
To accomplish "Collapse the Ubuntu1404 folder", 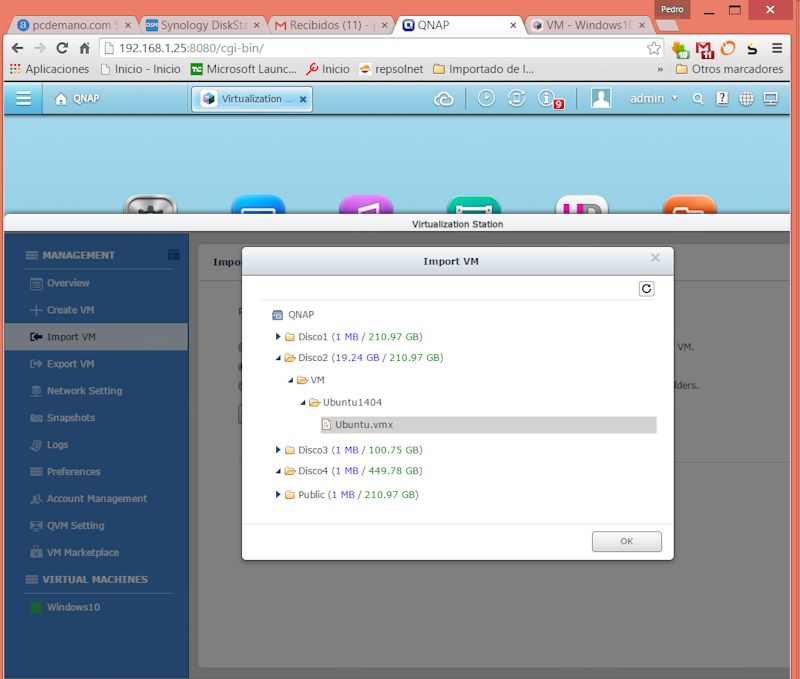I will tap(303, 403).
